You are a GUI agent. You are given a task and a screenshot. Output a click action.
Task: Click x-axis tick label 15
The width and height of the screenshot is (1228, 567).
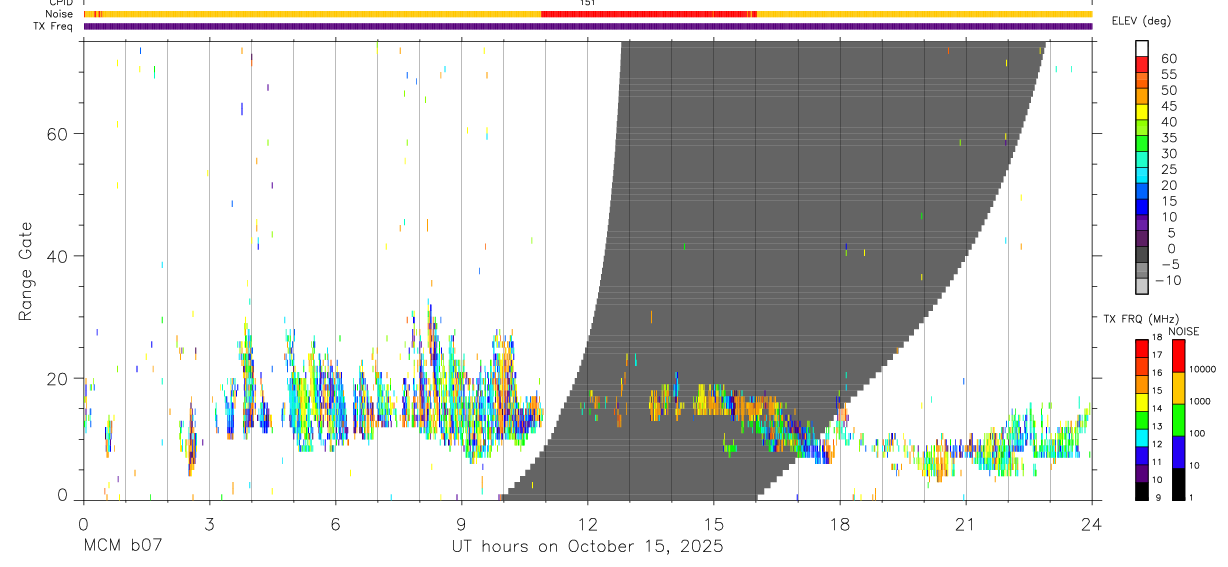point(714,524)
